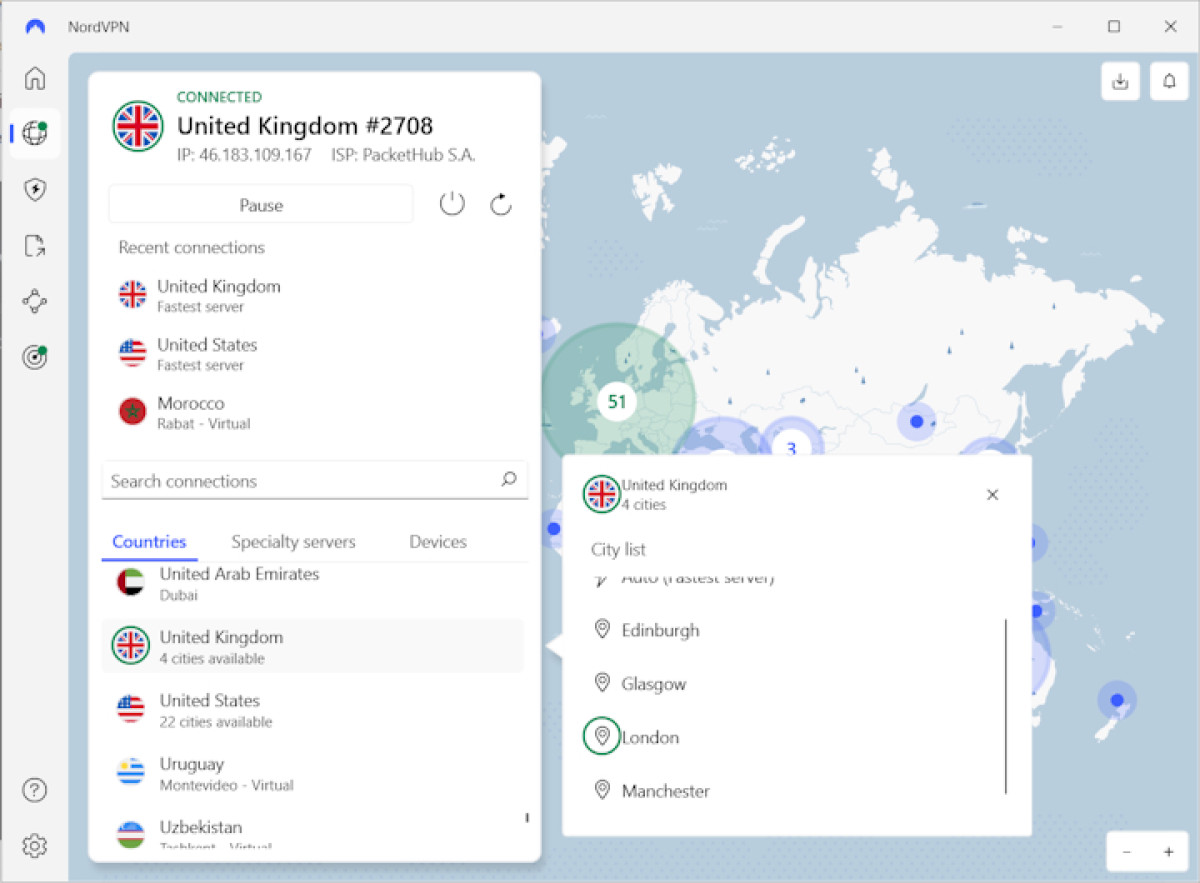Click the ISP: PacketHub S.A. text
The height and width of the screenshot is (883, 1200).
coord(403,155)
